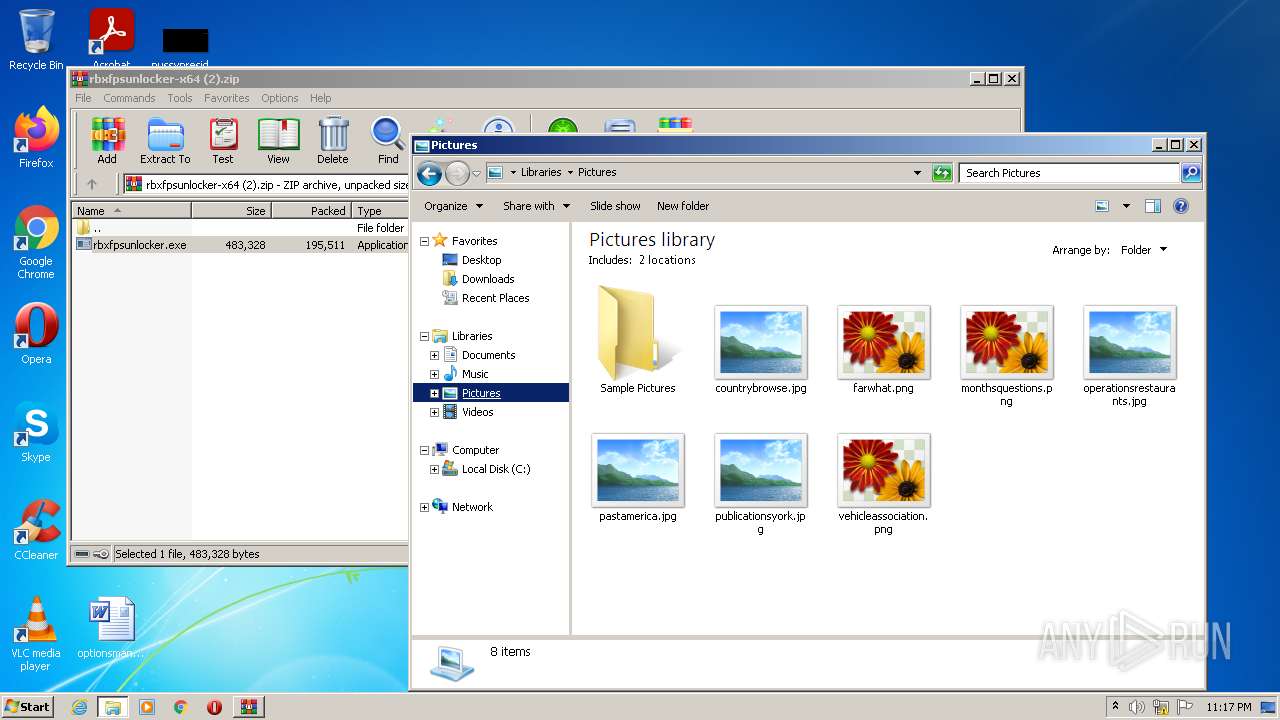Open CCleaner desktop shortcut

pyautogui.click(x=36, y=529)
